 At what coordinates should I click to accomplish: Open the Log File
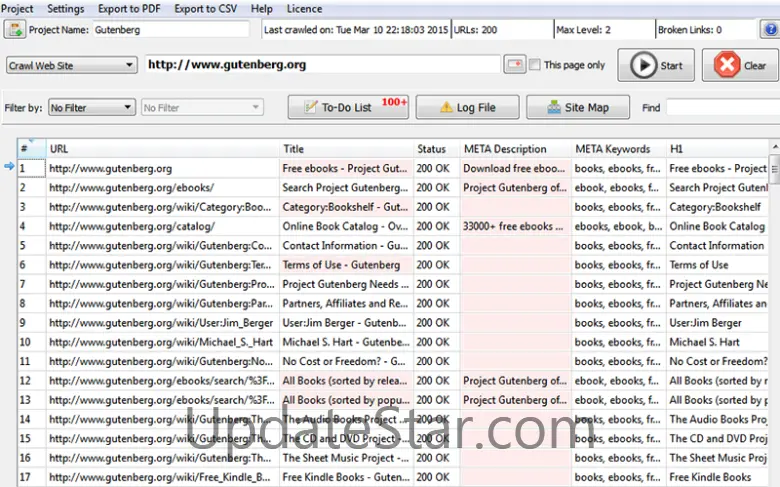click(x=468, y=107)
